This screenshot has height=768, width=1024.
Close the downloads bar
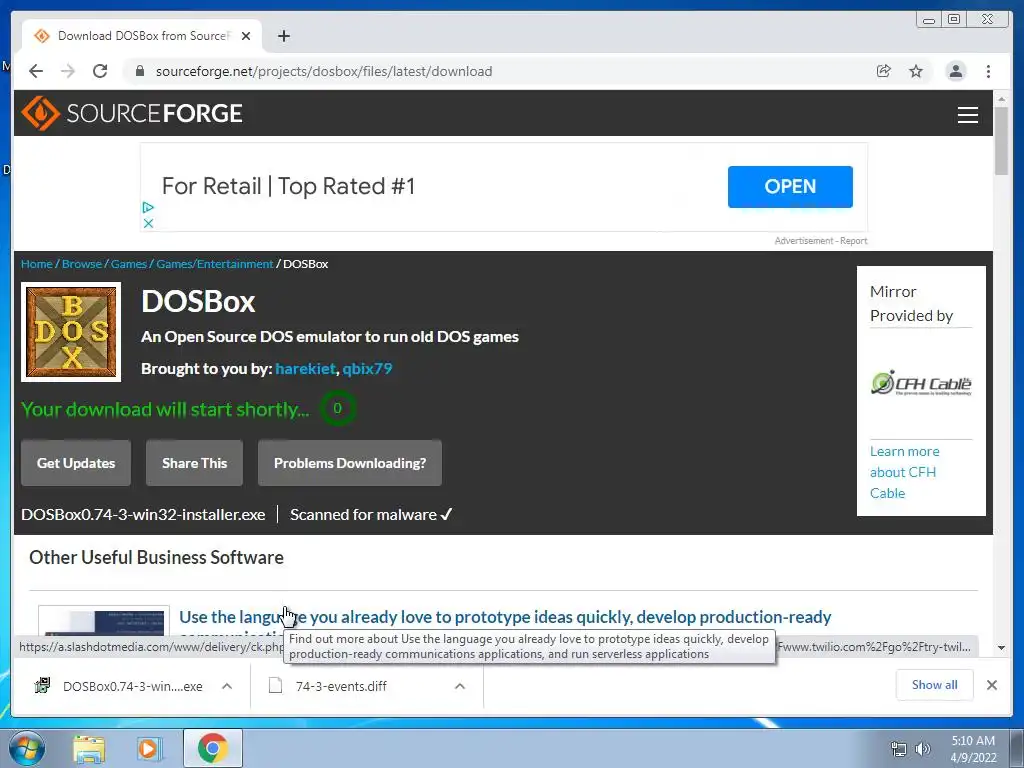991,685
